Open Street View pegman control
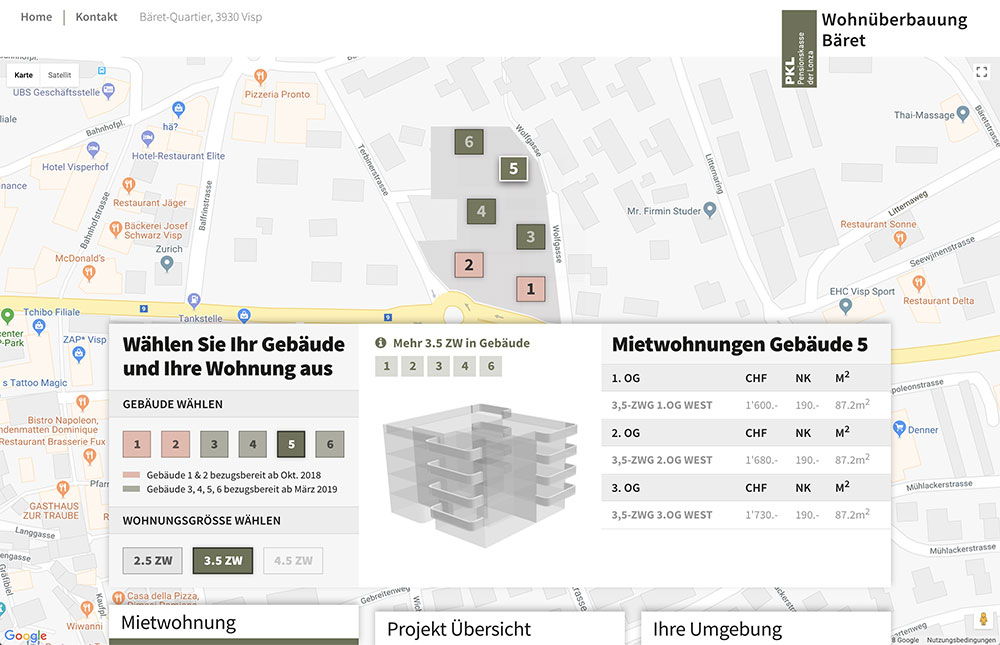The image size is (1000, 645). pos(983,620)
